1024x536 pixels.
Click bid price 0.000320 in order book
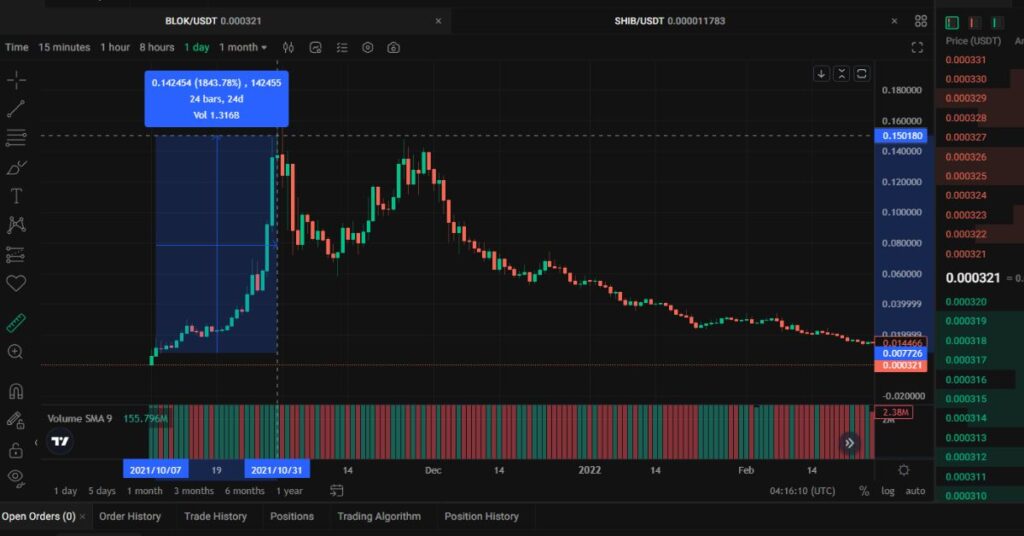pos(966,302)
